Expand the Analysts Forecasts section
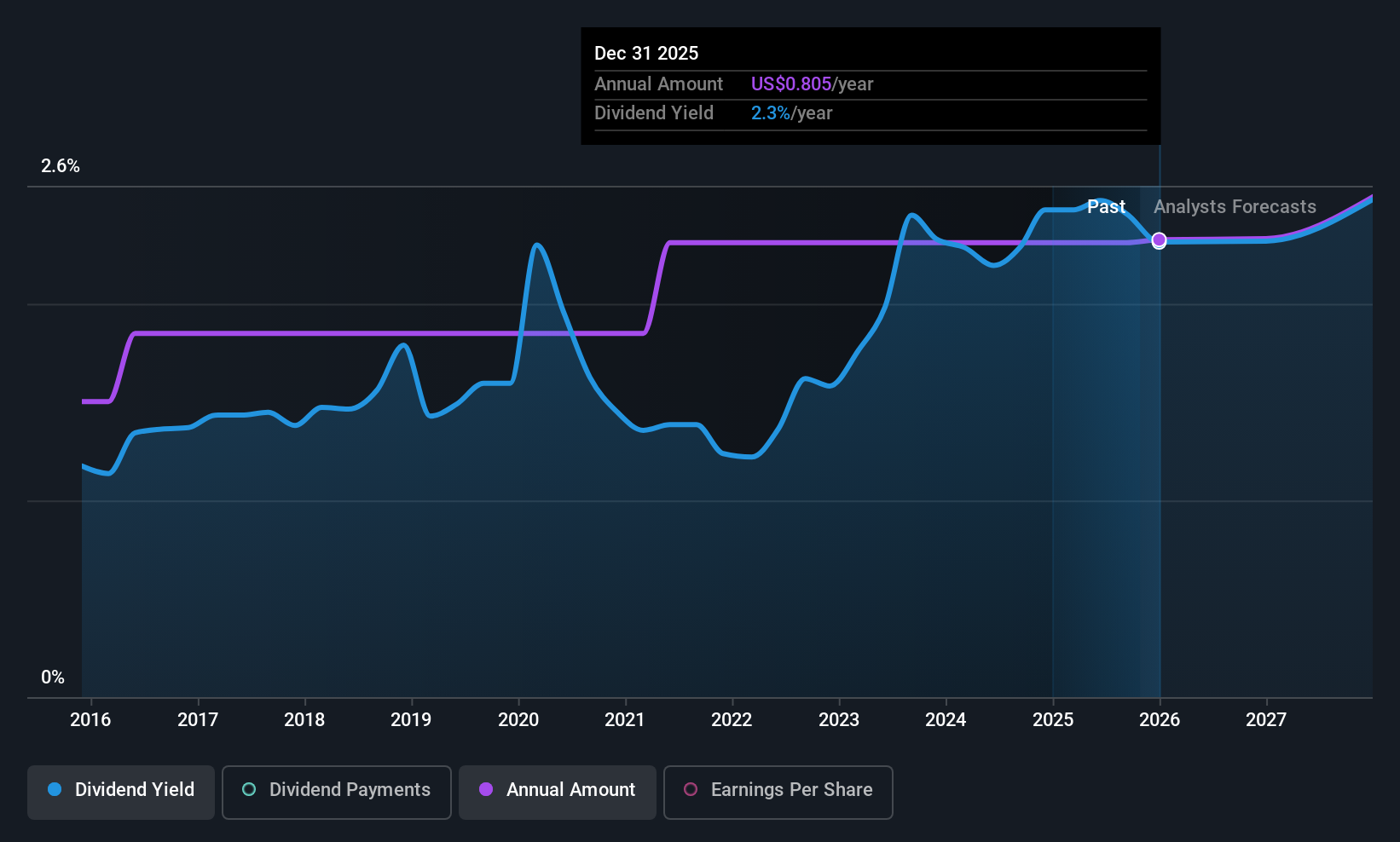The width and height of the screenshot is (1400, 842). pyautogui.click(x=1235, y=206)
